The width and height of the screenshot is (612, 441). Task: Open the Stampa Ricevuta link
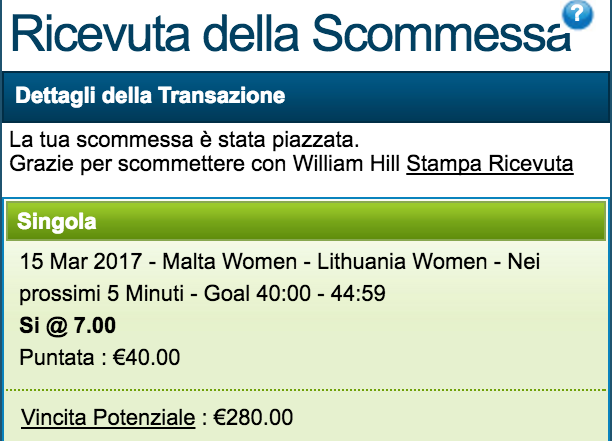click(490, 164)
